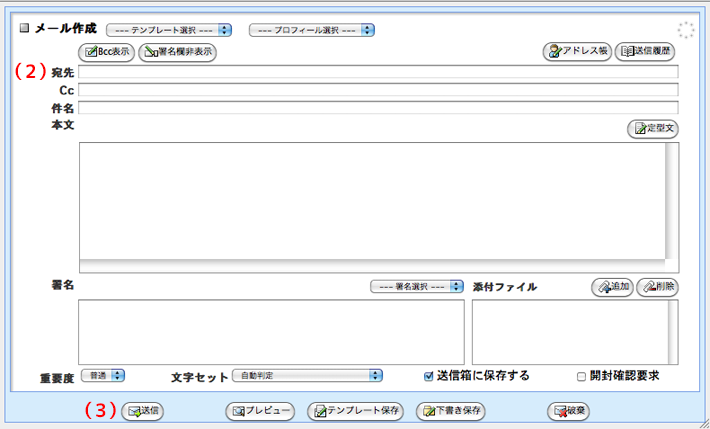Open the 送信履歴 send history
This screenshot has width=710, height=429.
pyautogui.click(x=646, y=52)
